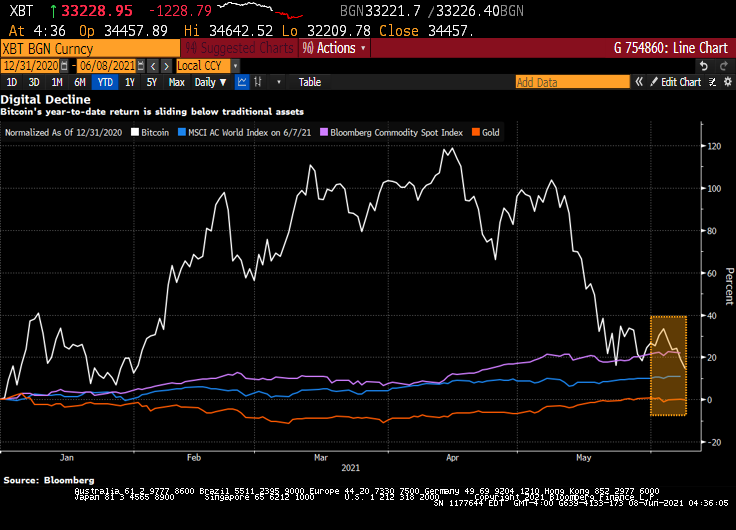Select the 6M range tab
The image size is (736, 530).
[x=80, y=82]
